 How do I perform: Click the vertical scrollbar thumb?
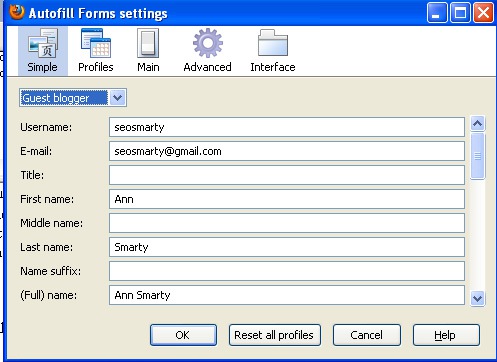pos(477,156)
